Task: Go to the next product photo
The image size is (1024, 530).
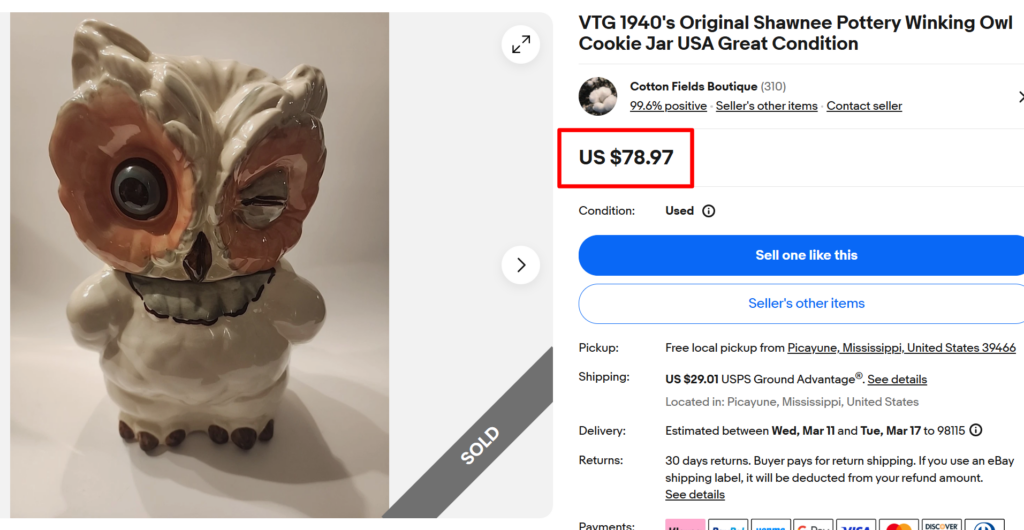Action: (521, 265)
